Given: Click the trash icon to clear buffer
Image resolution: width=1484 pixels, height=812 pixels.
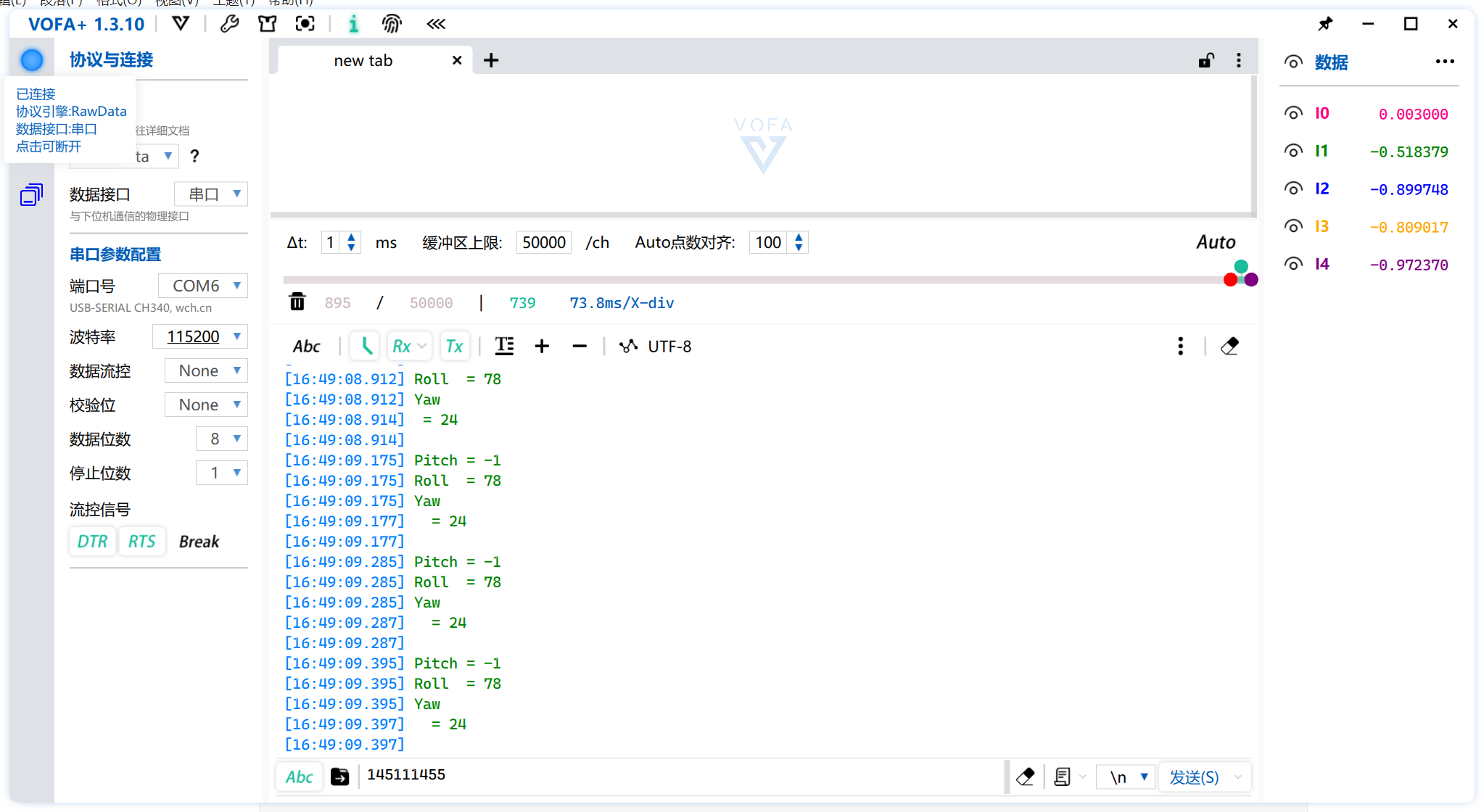Looking at the screenshot, I should tap(297, 302).
